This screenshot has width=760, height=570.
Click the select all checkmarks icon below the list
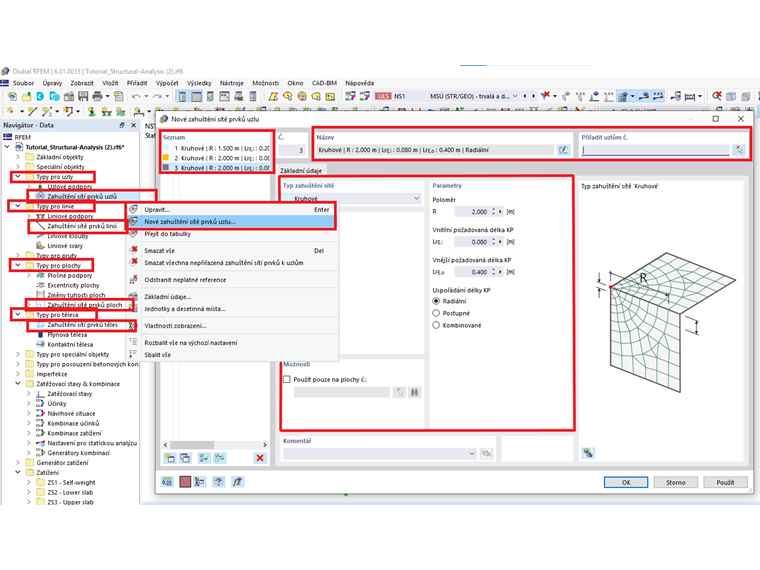tap(204, 458)
